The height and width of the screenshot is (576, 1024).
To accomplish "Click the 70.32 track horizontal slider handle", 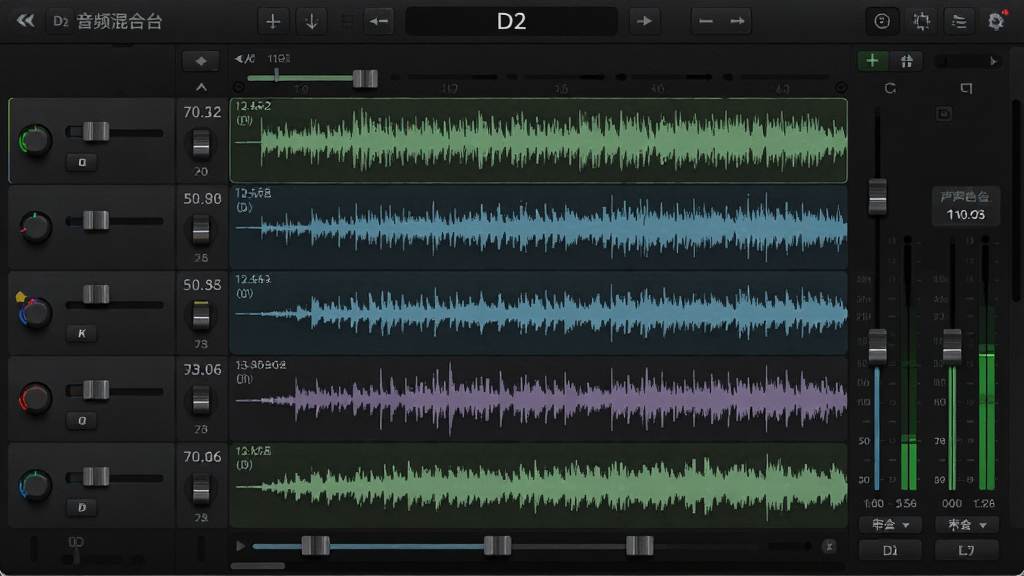I will tap(96, 131).
